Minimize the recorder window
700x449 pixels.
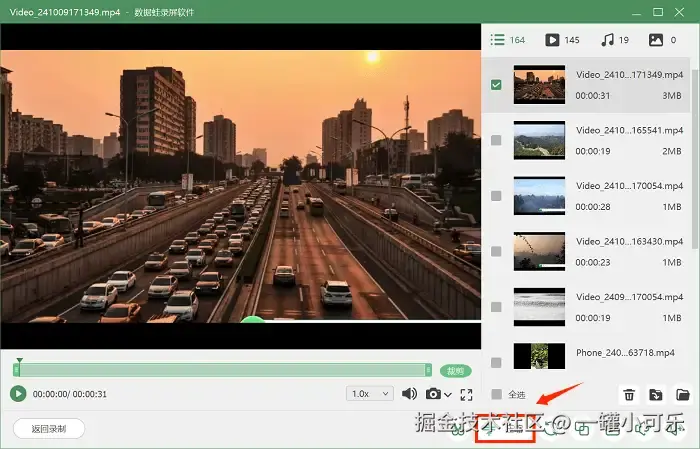636,12
